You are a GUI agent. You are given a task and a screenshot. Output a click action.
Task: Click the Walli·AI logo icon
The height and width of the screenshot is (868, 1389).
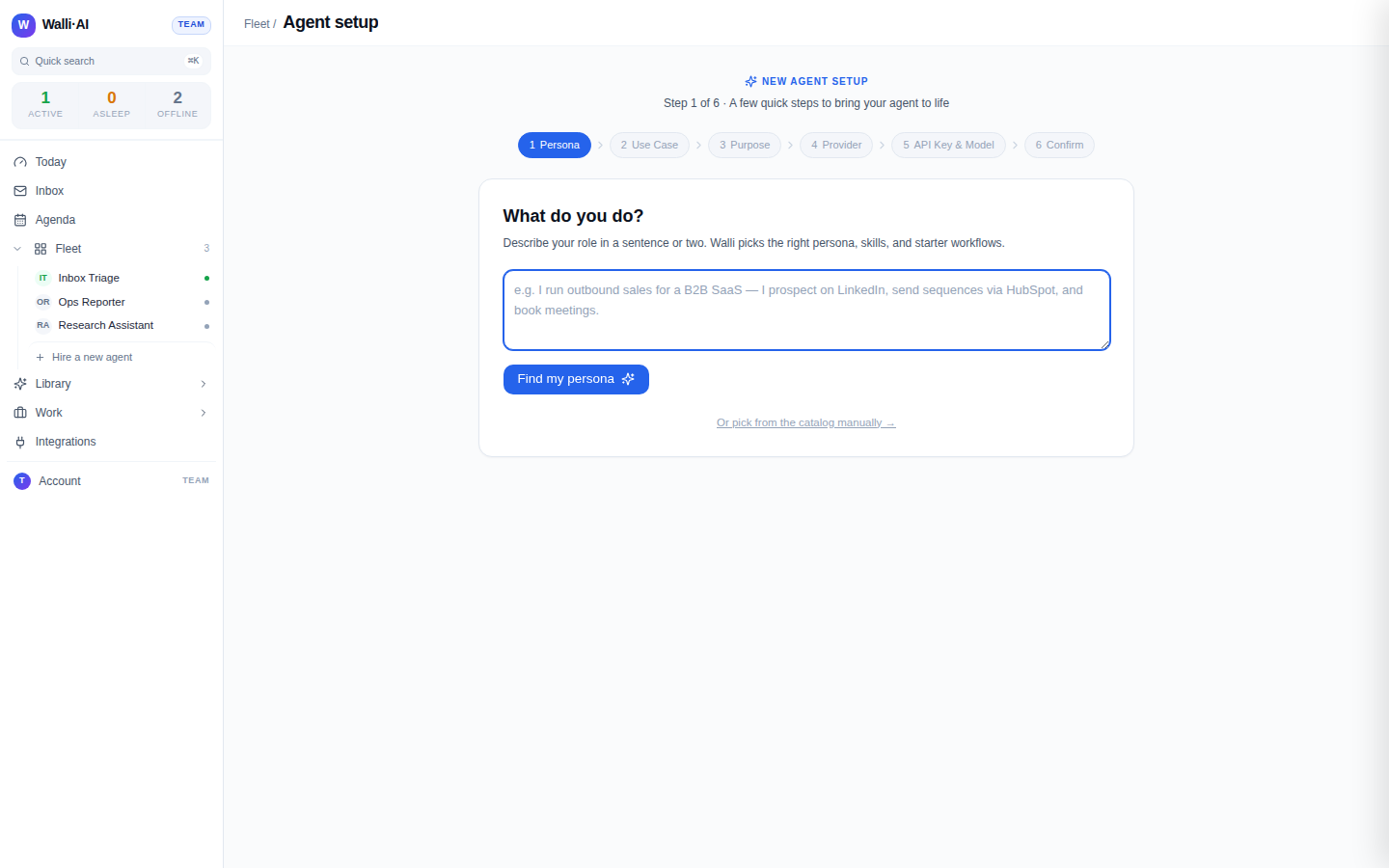click(23, 24)
